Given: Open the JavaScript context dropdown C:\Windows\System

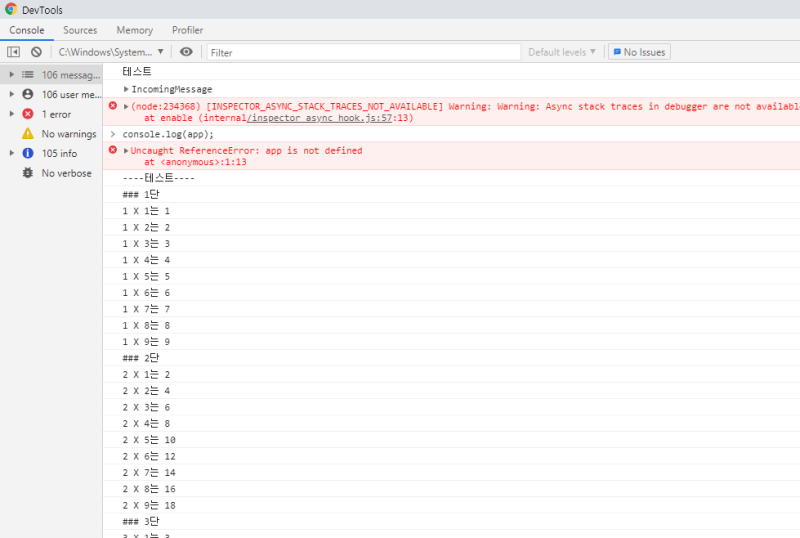Looking at the screenshot, I should coord(110,52).
